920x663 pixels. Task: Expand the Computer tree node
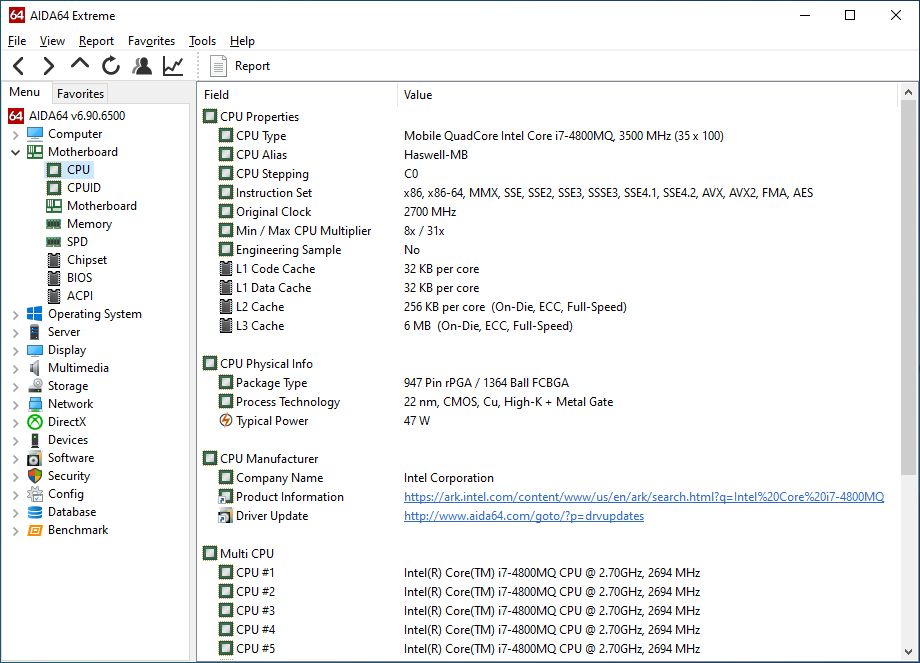(x=15, y=135)
